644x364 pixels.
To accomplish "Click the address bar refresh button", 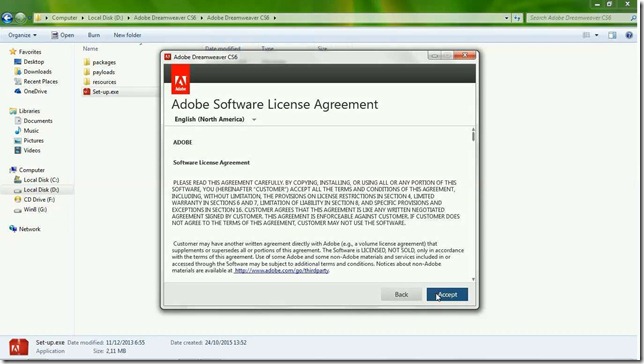I will coord(517,18).
